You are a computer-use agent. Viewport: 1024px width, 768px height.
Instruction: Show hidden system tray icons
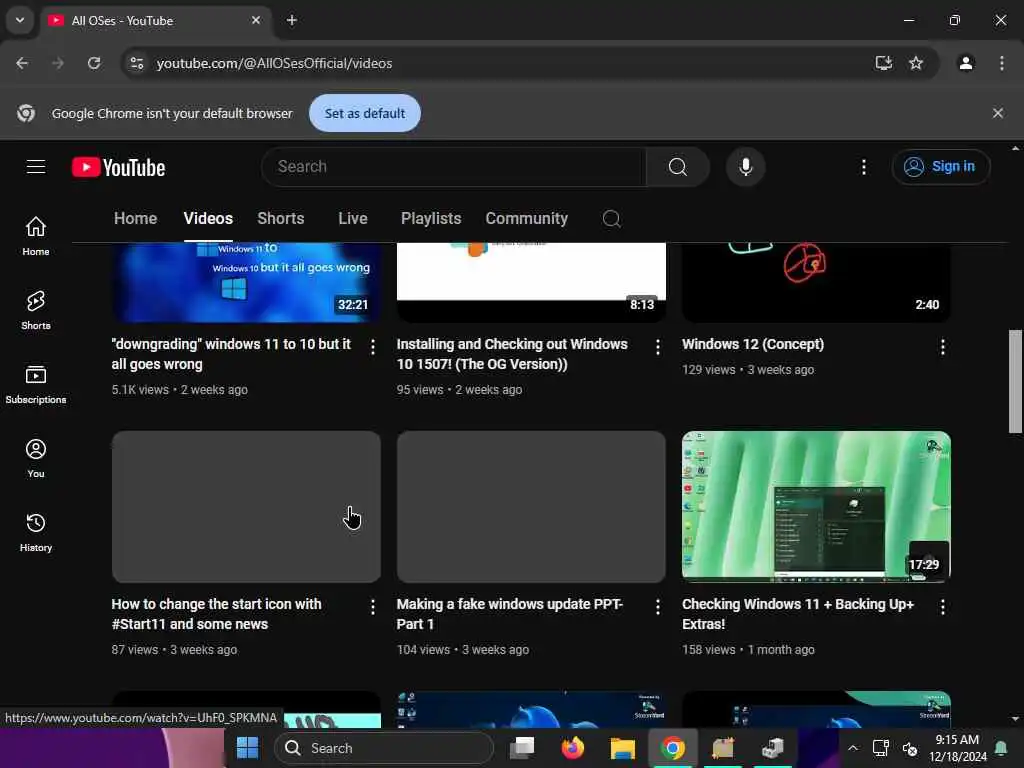pos(853,748)
